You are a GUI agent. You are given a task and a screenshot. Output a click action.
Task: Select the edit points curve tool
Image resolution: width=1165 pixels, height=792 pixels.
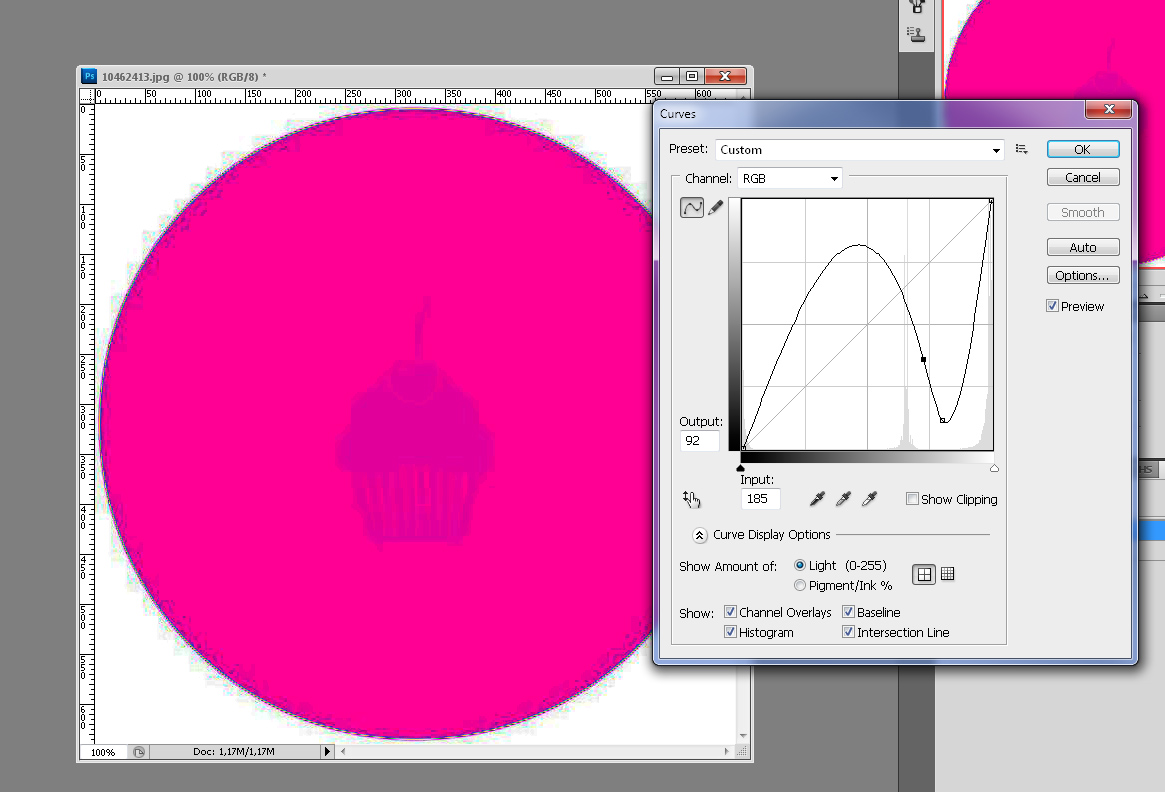(692, 208)
